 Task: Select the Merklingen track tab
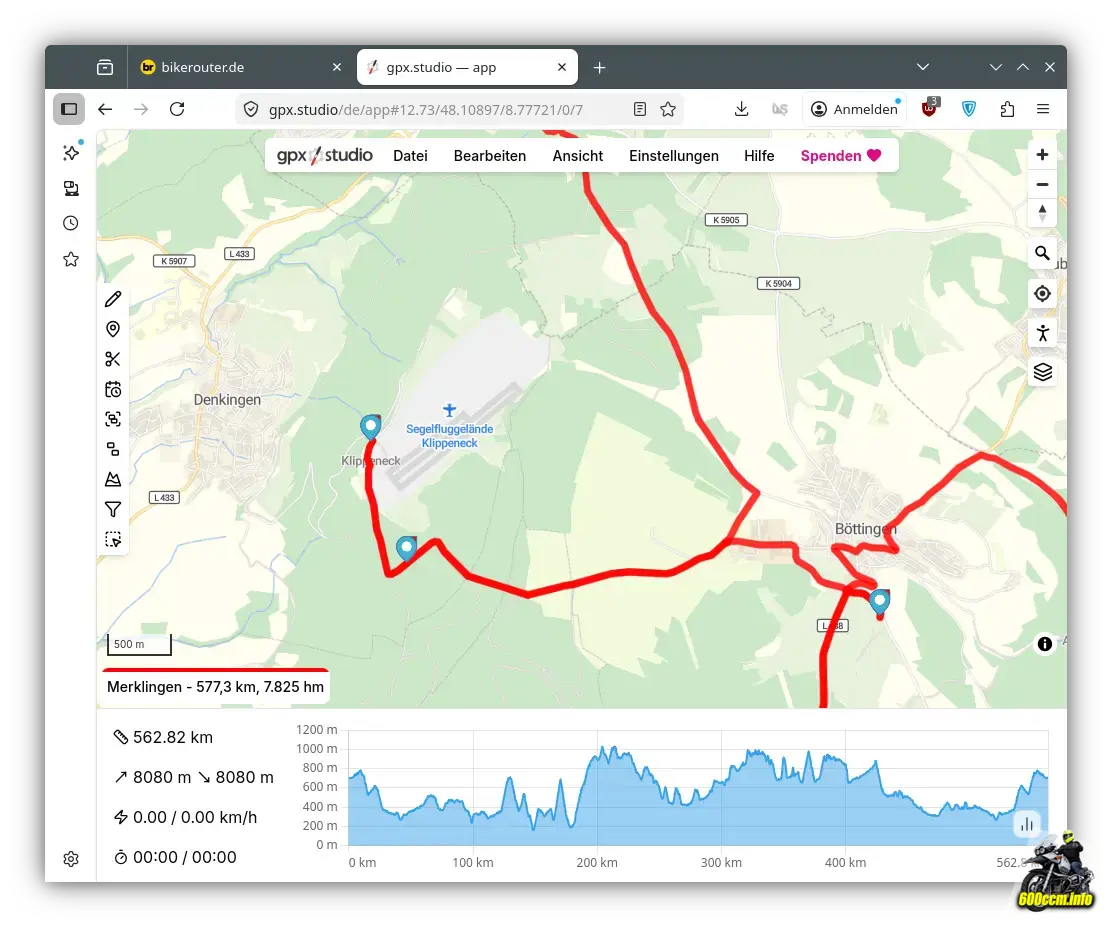[215, 688]
